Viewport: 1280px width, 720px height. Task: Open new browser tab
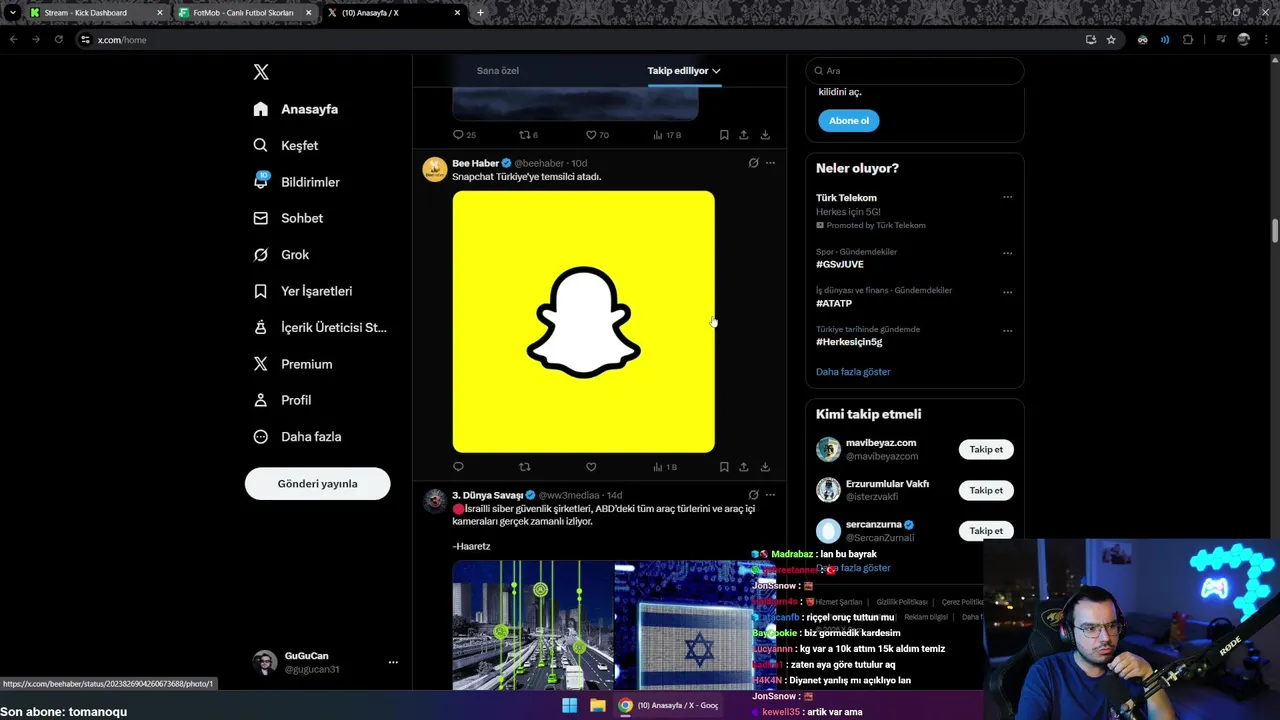[480, 13]
